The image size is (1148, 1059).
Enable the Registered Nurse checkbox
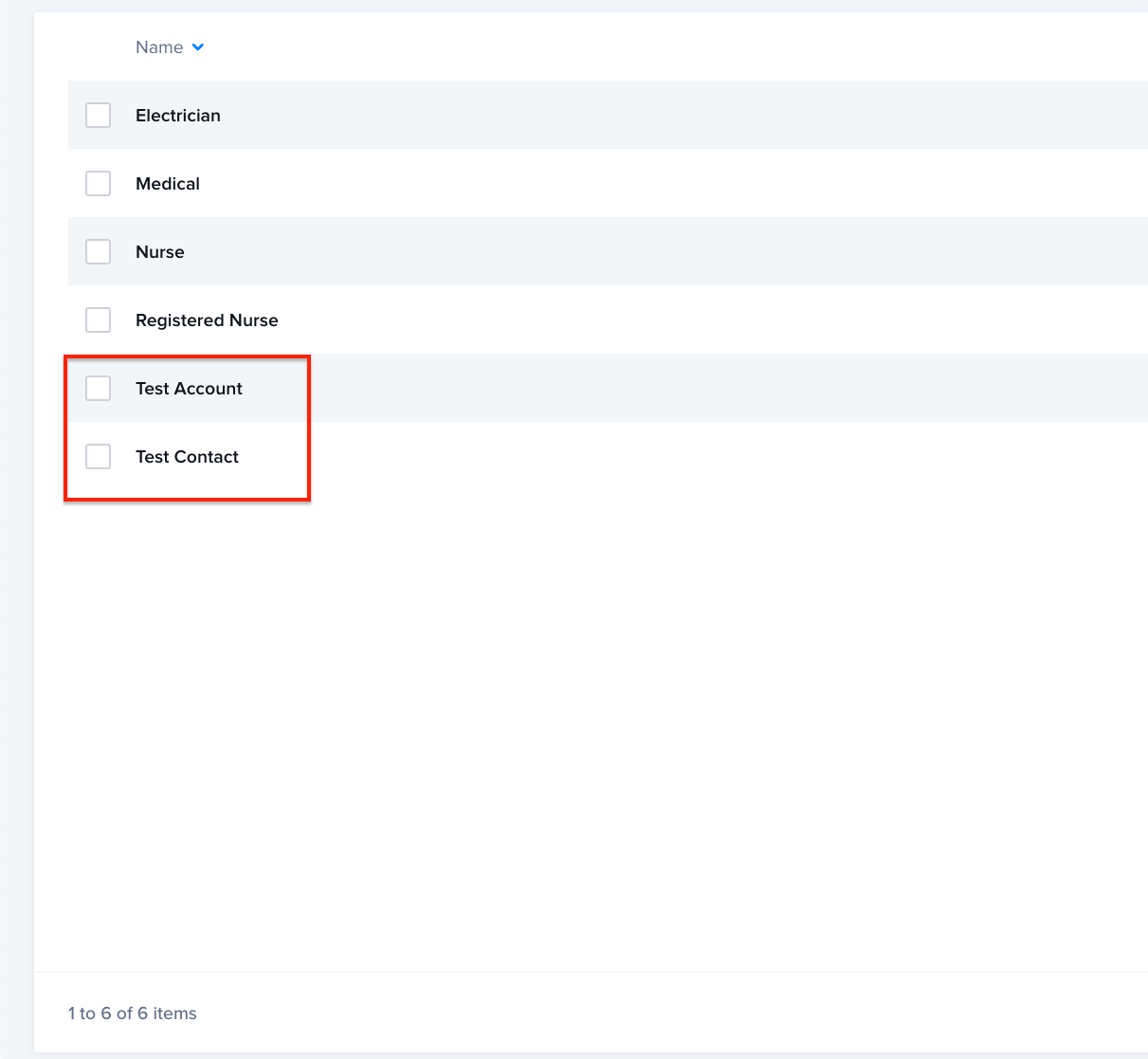point(99,320)
